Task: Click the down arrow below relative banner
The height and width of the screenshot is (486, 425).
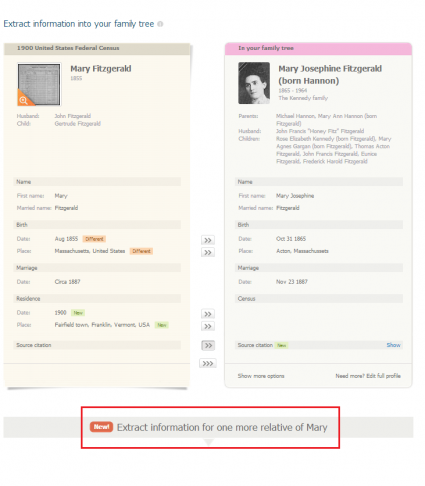Action: coord(208,442)
